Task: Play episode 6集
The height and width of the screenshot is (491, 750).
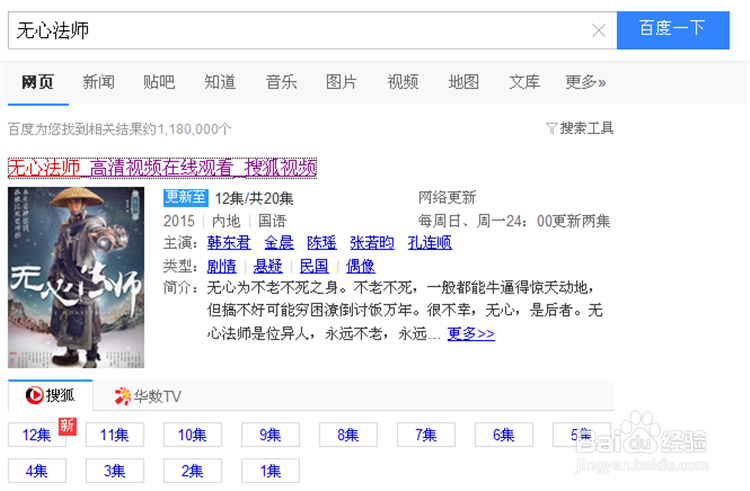Action: click(504, 435)
